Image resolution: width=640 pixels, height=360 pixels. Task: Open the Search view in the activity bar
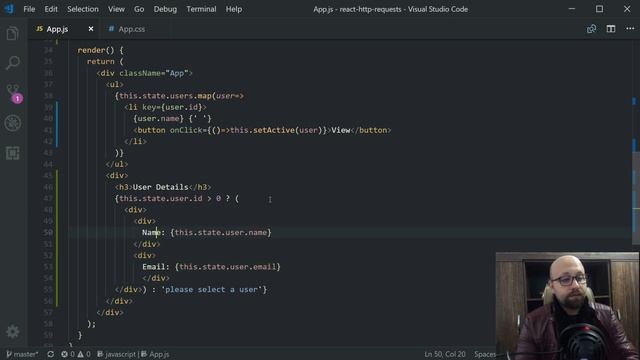point(13,63)
